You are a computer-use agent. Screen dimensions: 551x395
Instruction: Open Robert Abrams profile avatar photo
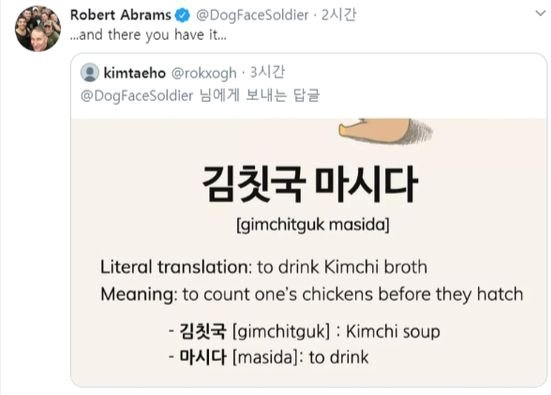pyautogui.click(x=38, y=28)
